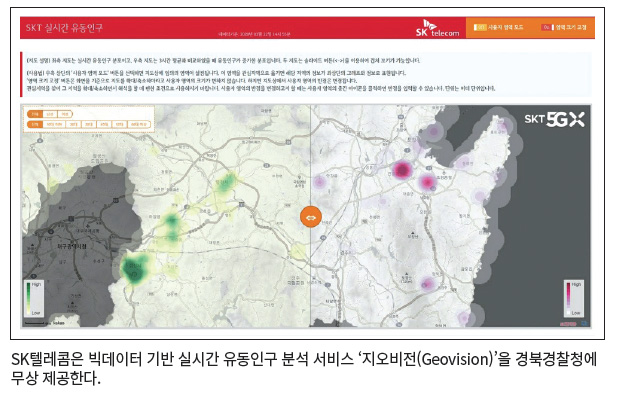Click the SKT 실시간 유동인구 page title
This screenshot has height=397, width=631.
point(64,28)
